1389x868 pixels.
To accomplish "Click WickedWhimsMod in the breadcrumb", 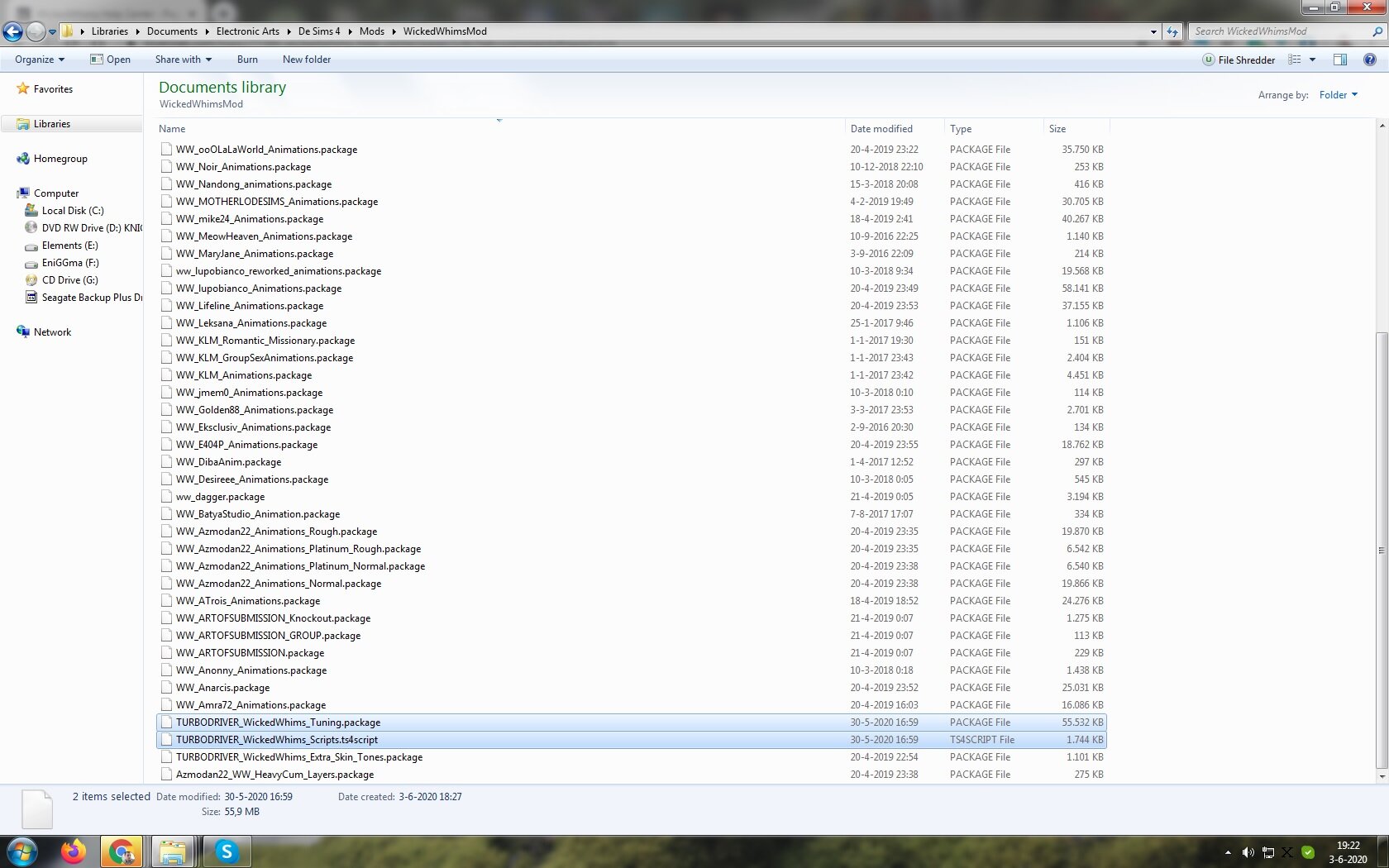I will pyautogui.click(x=445, y=31).
